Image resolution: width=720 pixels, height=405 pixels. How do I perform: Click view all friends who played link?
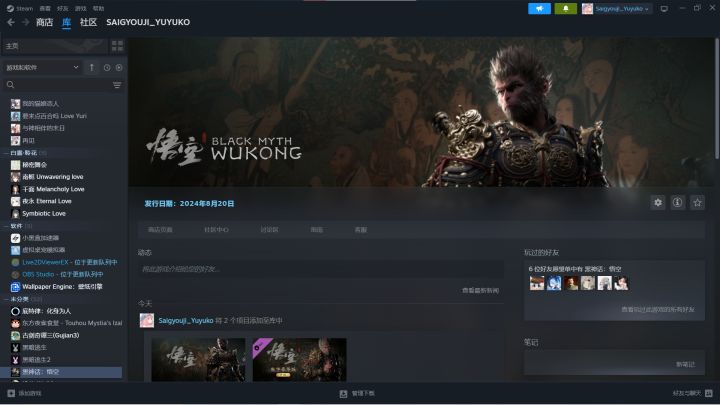point(658,309)
